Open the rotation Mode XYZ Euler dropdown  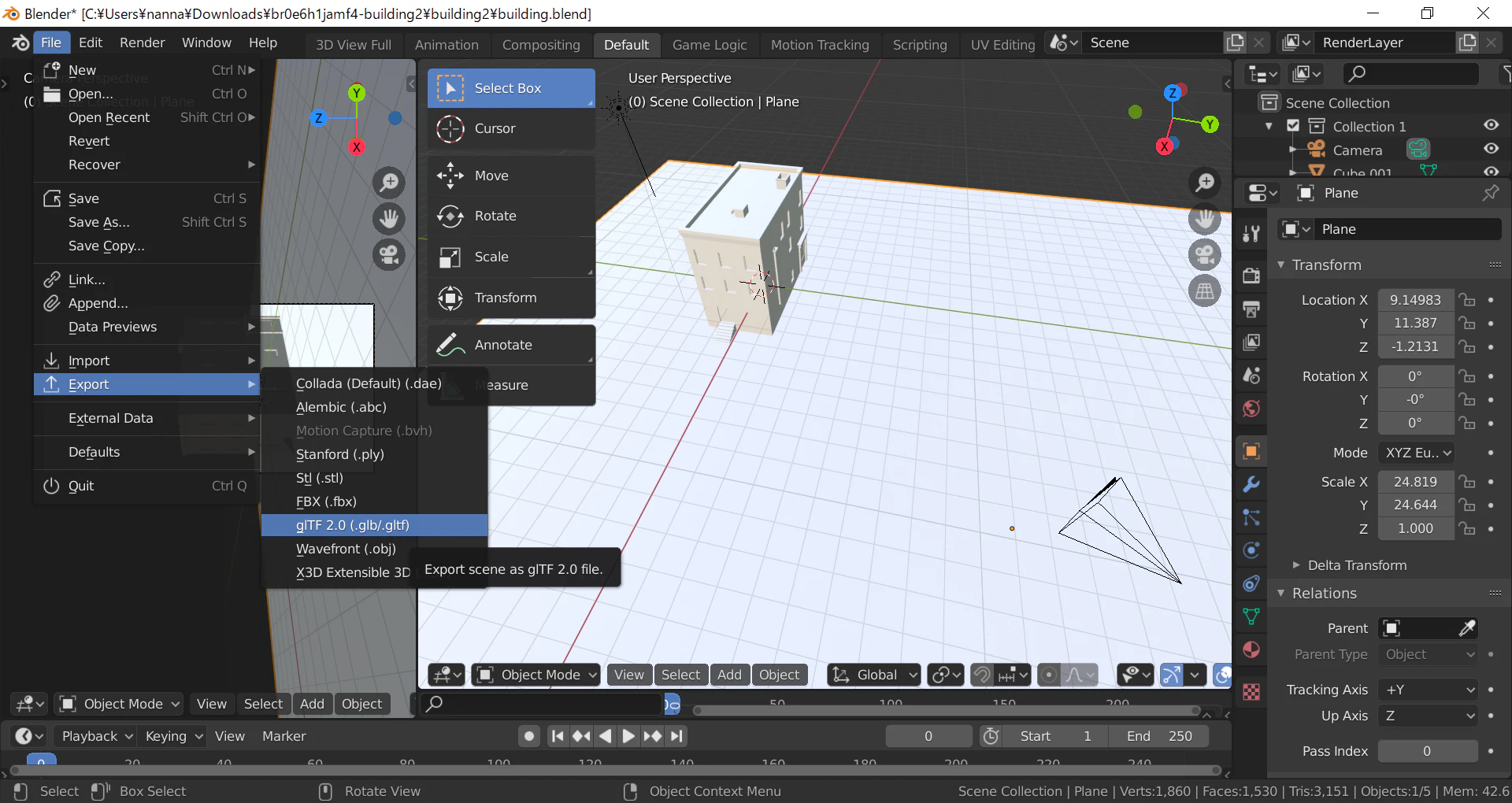tap(1417, 453)
